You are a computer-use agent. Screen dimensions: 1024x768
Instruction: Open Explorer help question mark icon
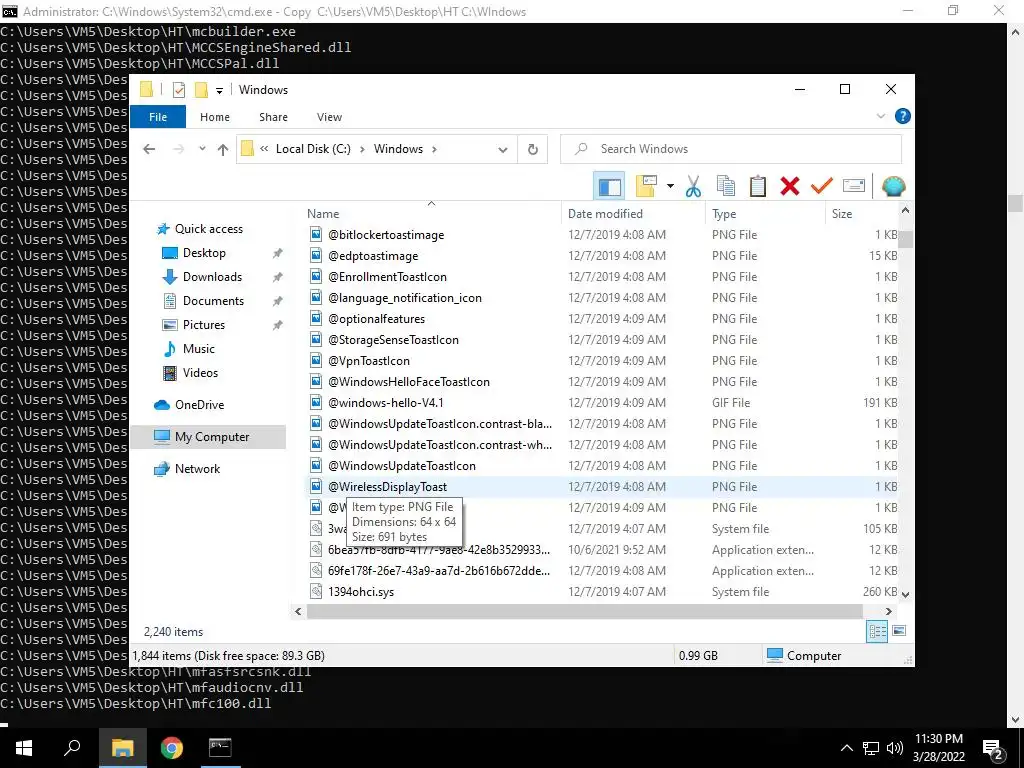pos(903,116)
